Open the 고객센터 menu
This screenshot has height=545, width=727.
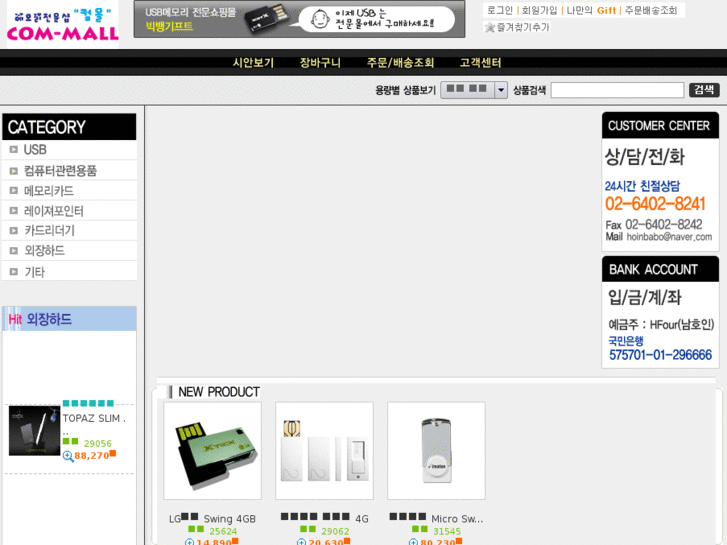click(x=480, y=63)
